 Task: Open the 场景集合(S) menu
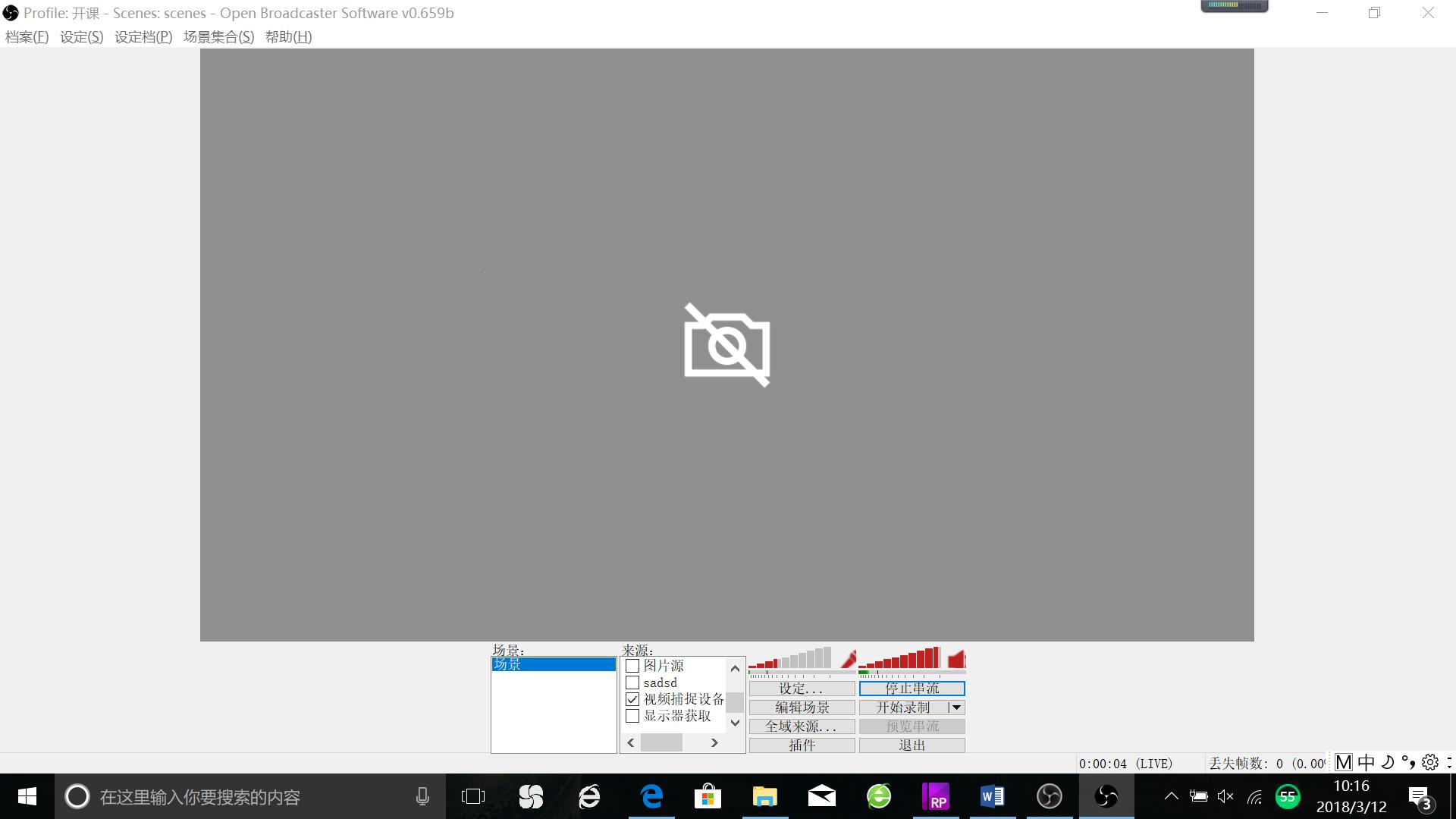tap(218, 37)
